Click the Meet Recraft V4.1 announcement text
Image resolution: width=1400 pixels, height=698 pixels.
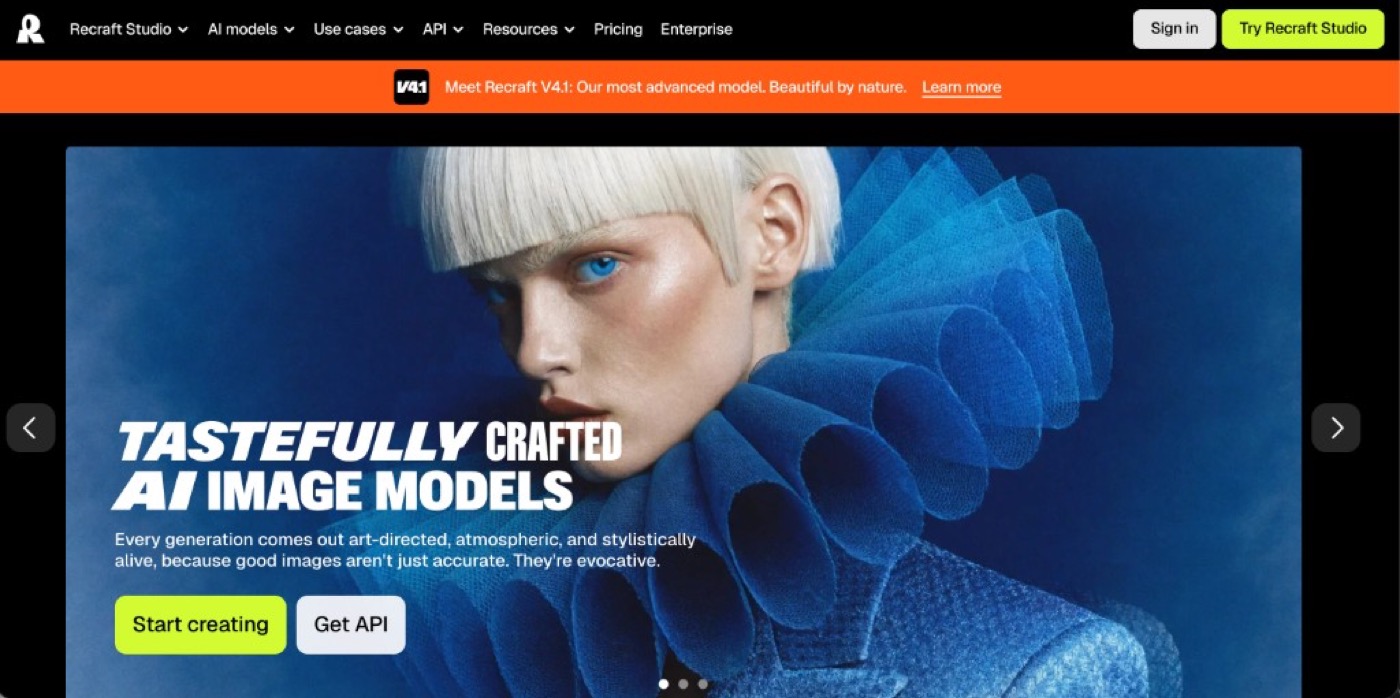pos(675,87)
